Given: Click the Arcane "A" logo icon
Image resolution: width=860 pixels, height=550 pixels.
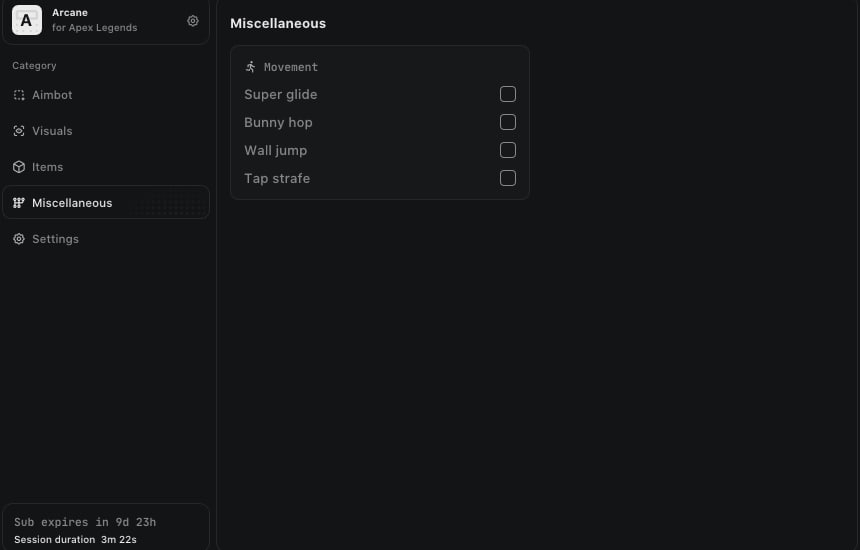Looking at the screenshot, I should pos(27,20).
